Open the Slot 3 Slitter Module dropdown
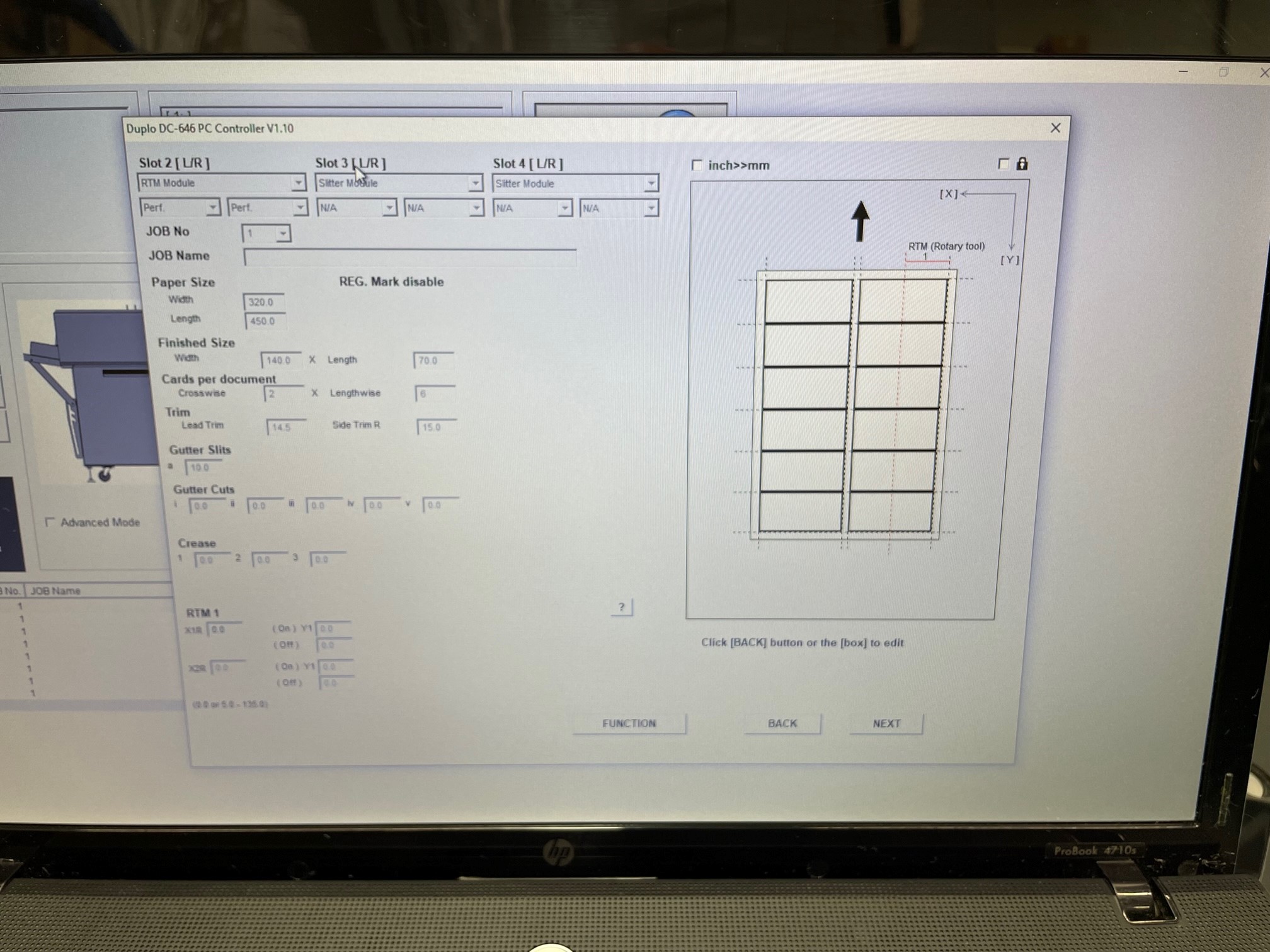Image resolution: width=1270 pixels, height=952 pixels. [x=475, y=183]
